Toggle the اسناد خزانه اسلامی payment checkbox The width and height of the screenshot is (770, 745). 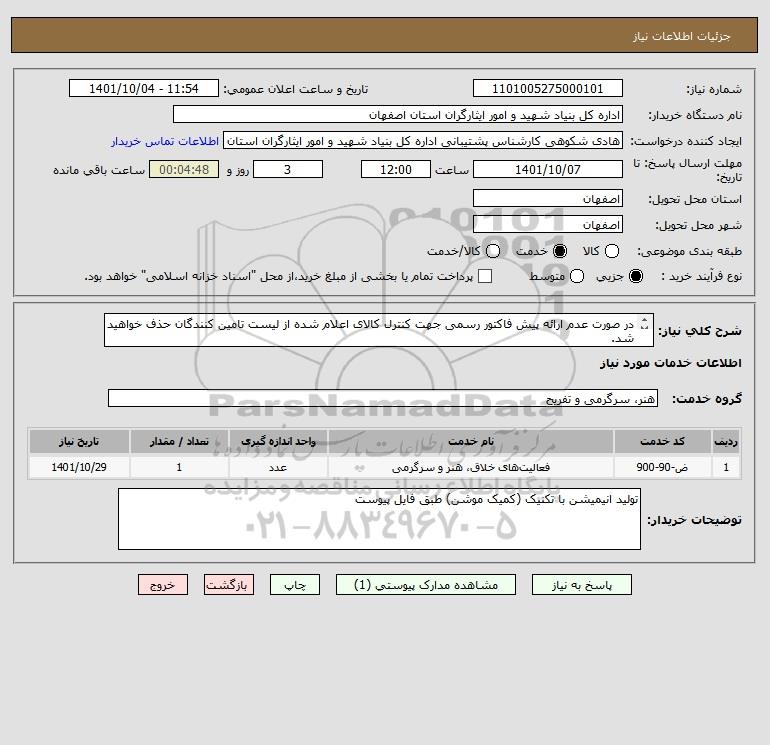(x=485, y=276)
